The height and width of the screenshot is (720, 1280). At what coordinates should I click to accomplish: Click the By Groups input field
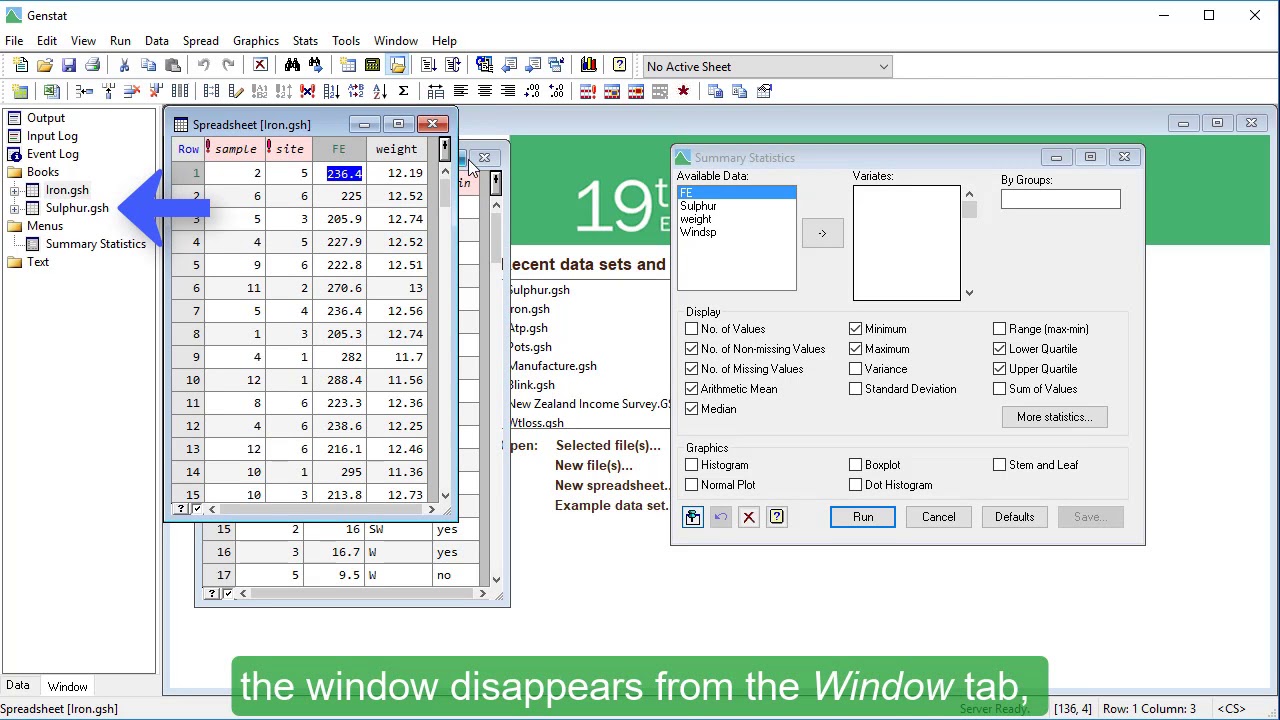[x=1060, y=199]
